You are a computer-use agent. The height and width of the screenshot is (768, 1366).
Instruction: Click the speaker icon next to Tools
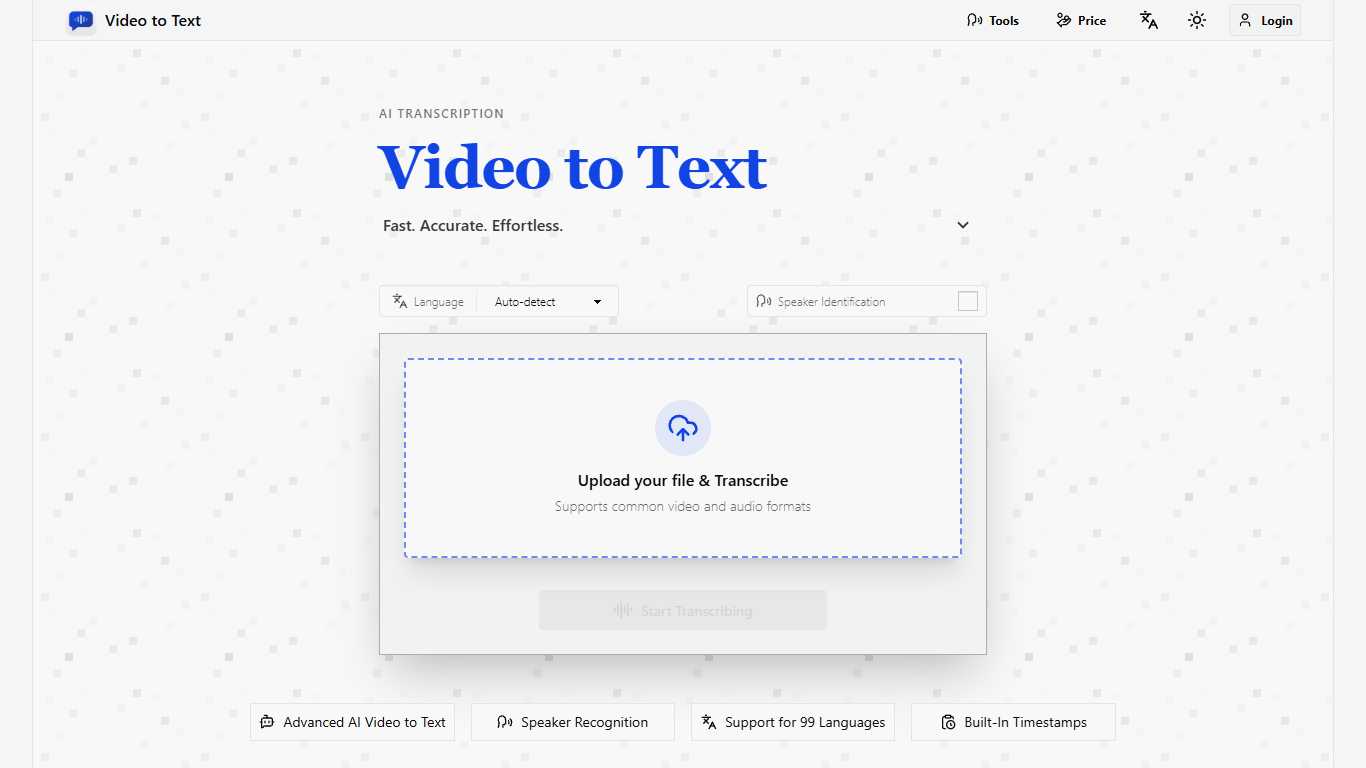tap(973, 19)
